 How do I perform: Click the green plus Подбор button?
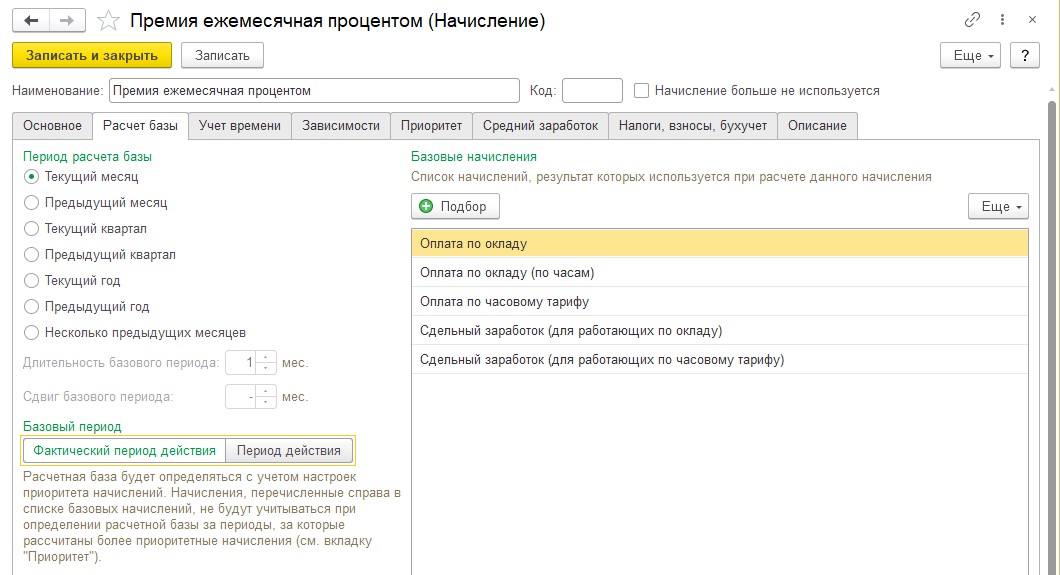[x=455, y=206]
